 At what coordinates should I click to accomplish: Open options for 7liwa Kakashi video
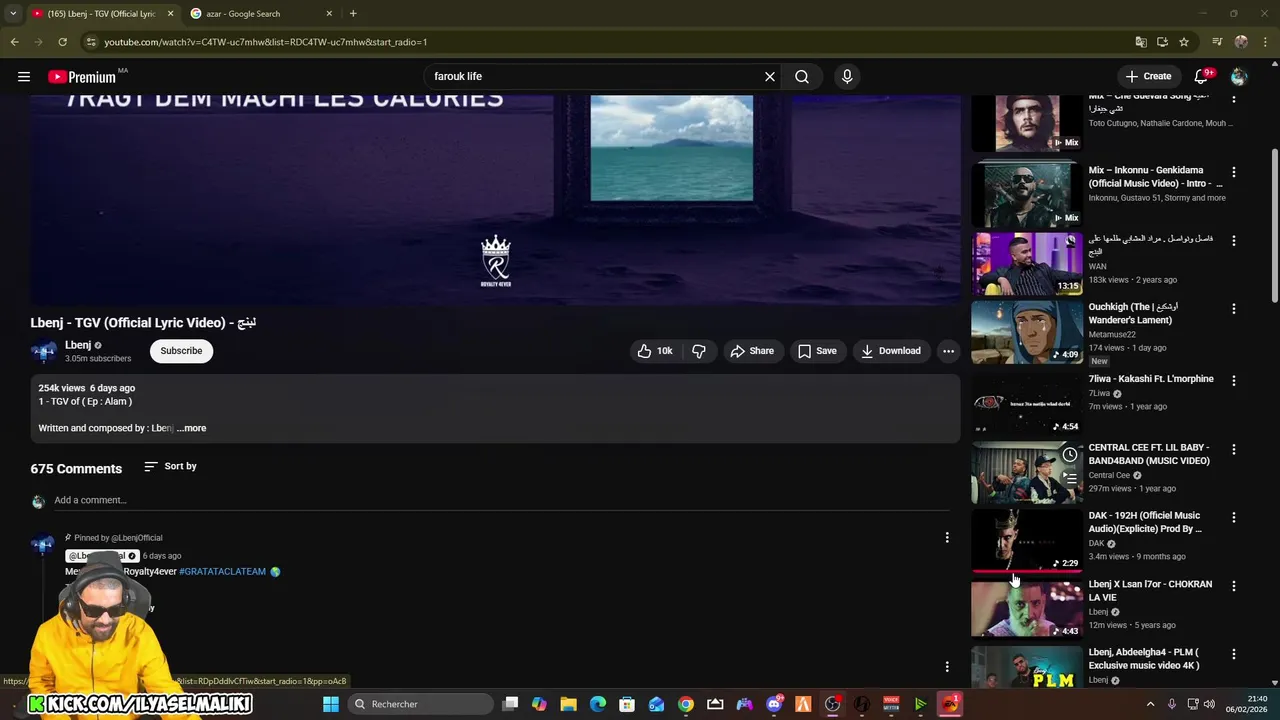[x=1233, y=381]
